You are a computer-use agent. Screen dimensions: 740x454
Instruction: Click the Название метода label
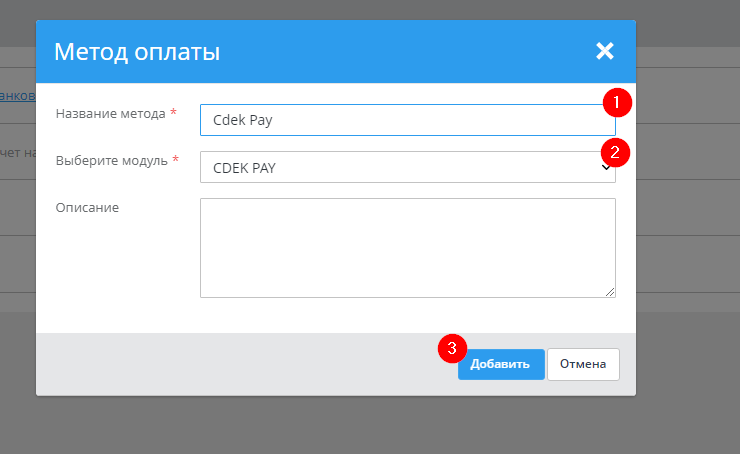click(110, 114)
